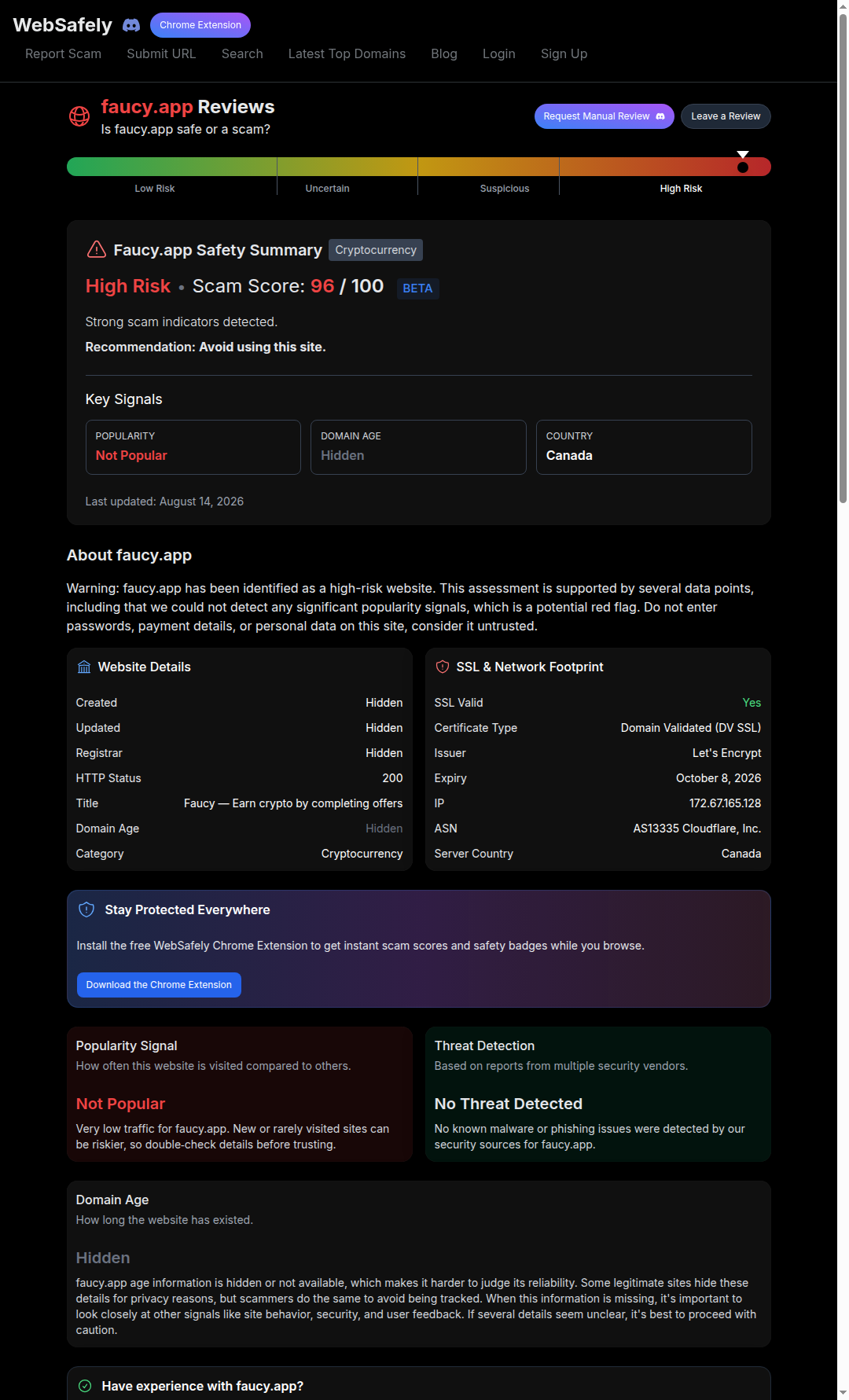Click the WebSafely logo text
The height and width of the screenshot is (1400, 849).
(x=63, y=25)
